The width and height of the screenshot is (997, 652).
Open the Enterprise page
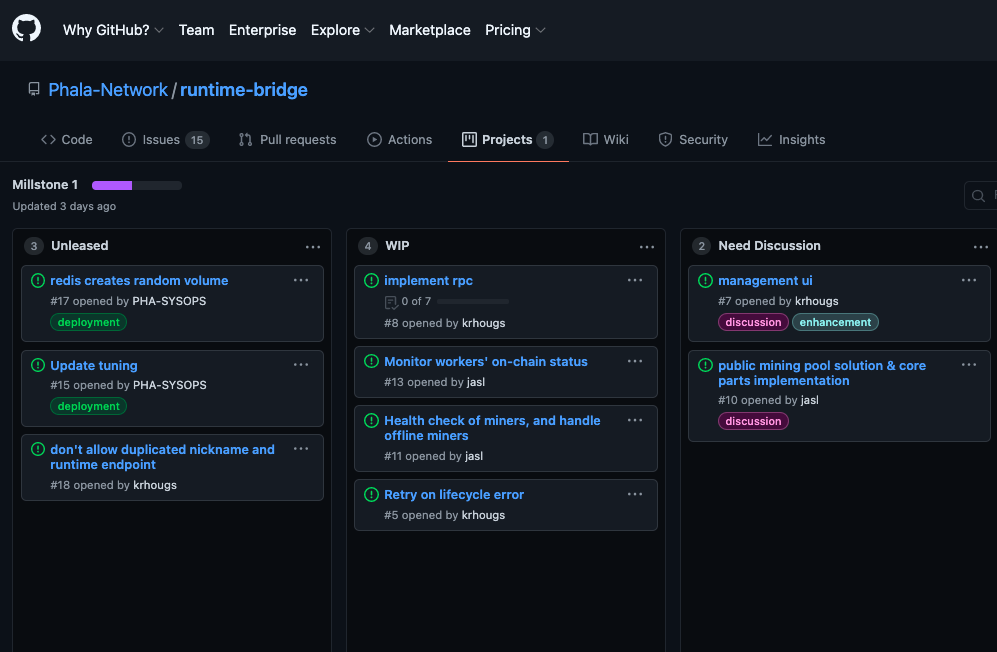coord(263,30)
